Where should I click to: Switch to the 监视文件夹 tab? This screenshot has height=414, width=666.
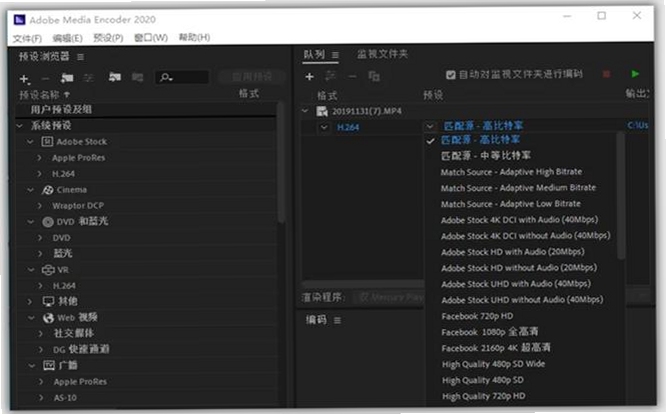point(382,54)
